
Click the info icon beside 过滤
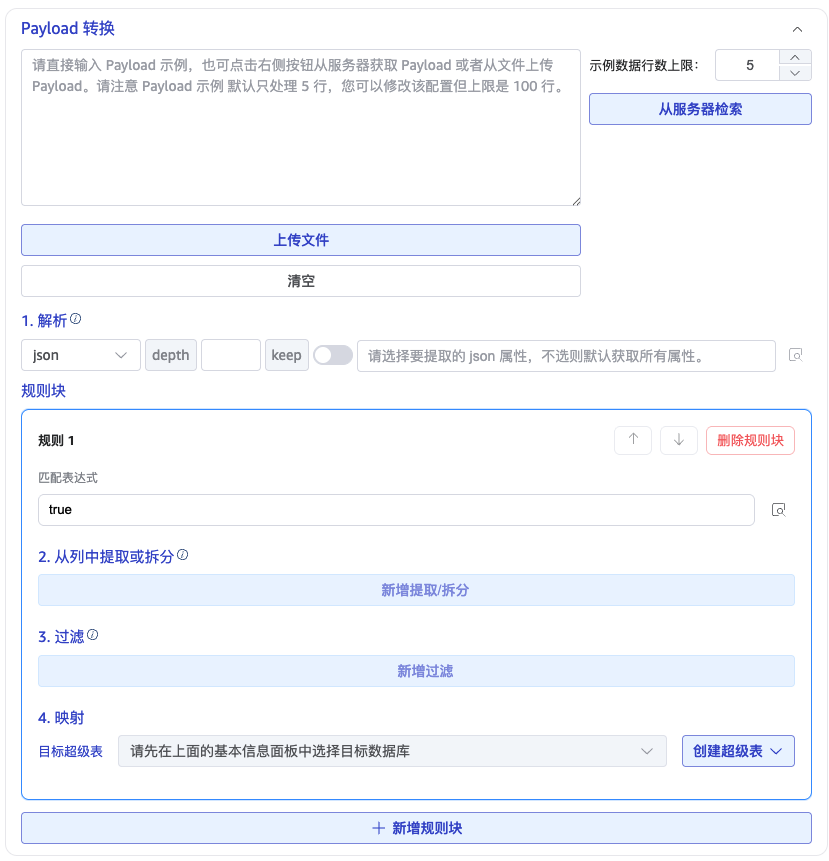click(93, 635)
